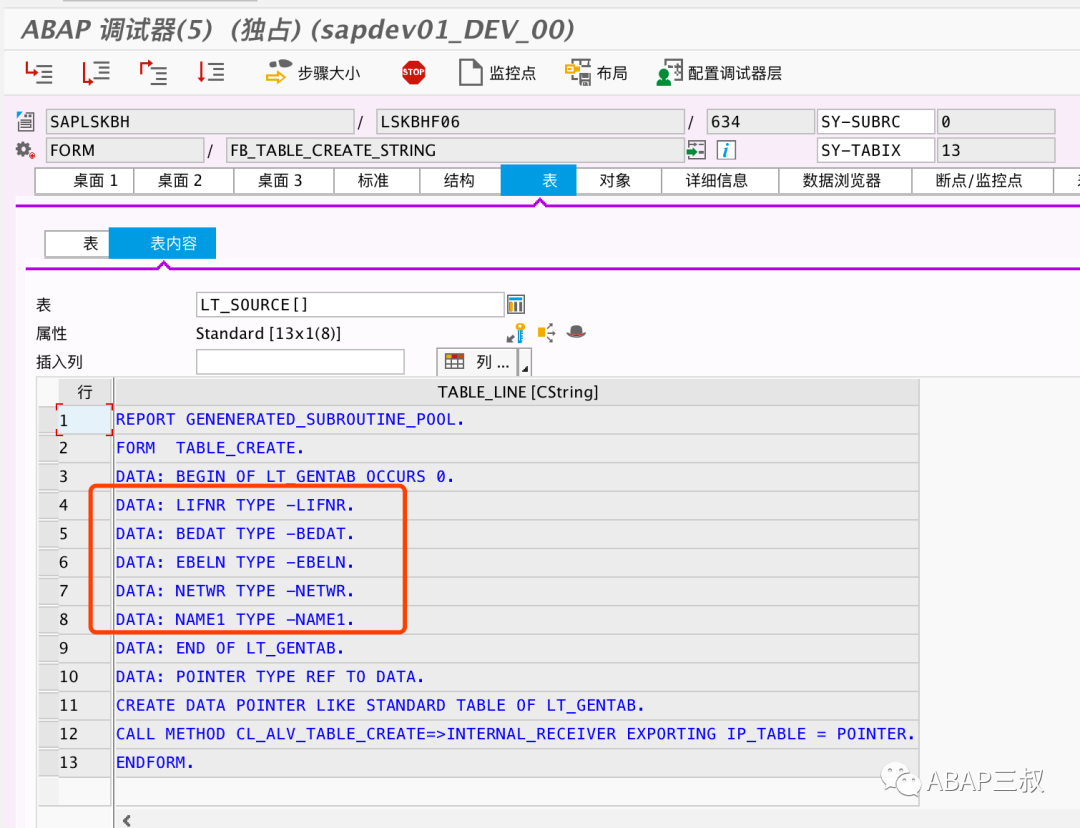Open the 步骤大小 step size option
The width and height of the screenshot is (1080, 828).
pyautogui.click(x=313, y=72)
